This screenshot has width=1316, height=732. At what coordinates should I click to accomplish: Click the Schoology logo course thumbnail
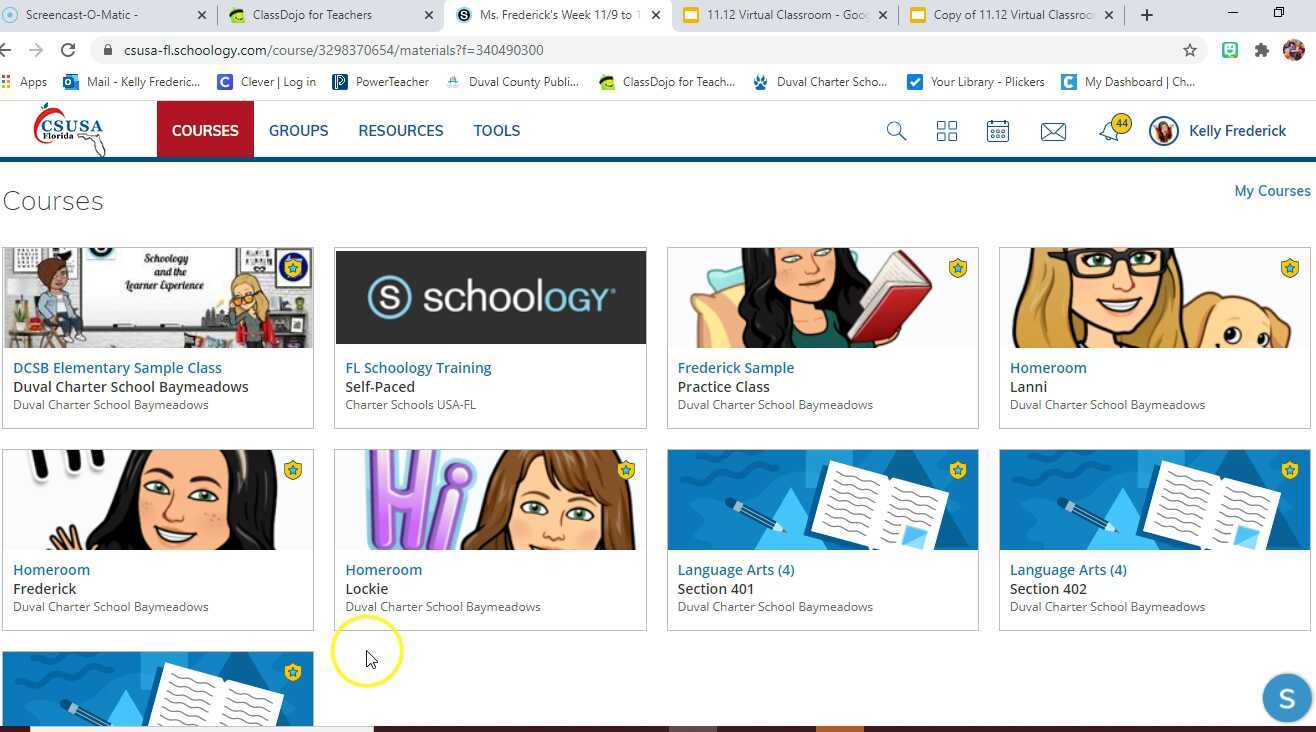click(x=491, y=298)
